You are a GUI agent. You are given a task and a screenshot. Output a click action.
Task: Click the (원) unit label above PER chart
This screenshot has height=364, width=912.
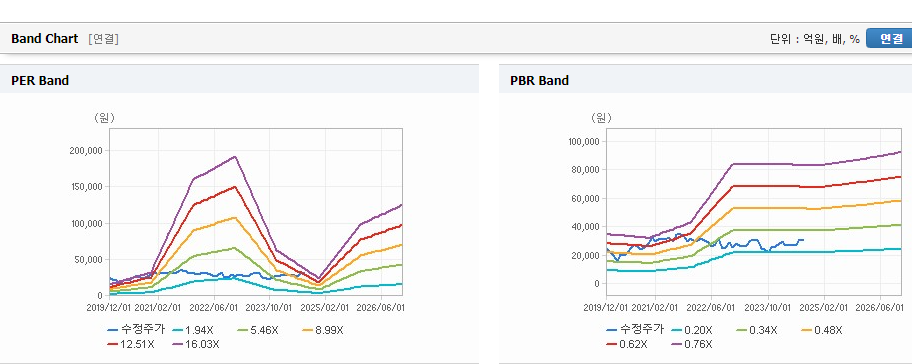tap(104, 117)
